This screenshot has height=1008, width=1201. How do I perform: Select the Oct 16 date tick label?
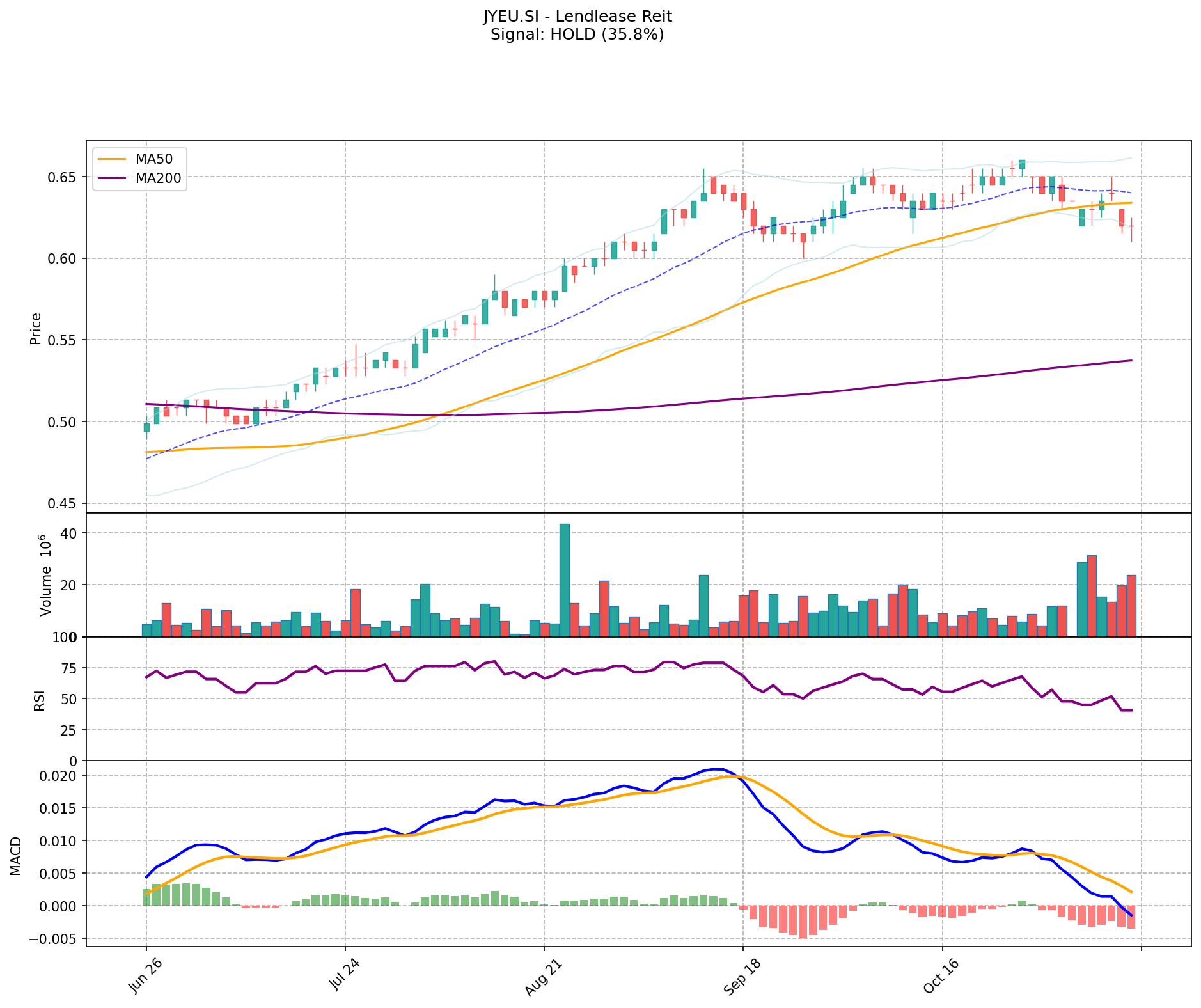coord(940,977)
